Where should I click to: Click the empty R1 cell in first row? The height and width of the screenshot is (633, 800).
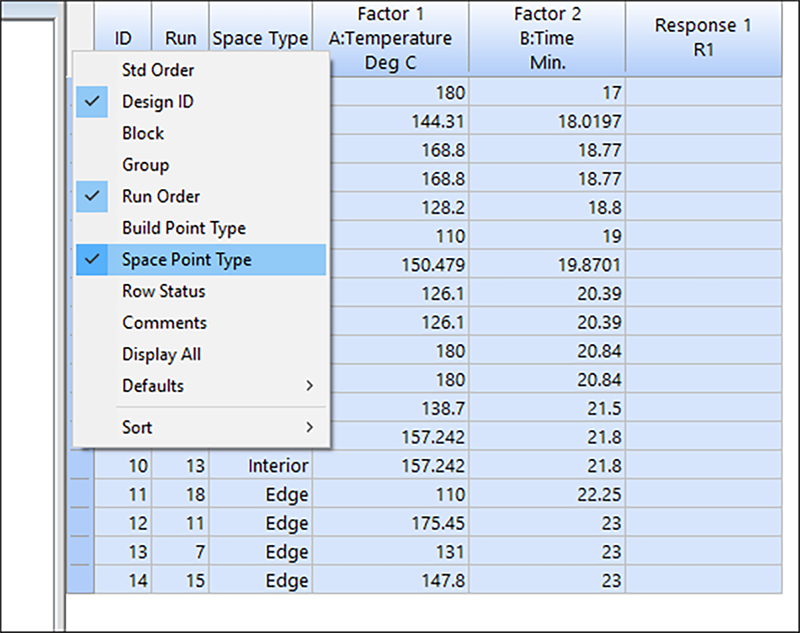coord(702,92)
